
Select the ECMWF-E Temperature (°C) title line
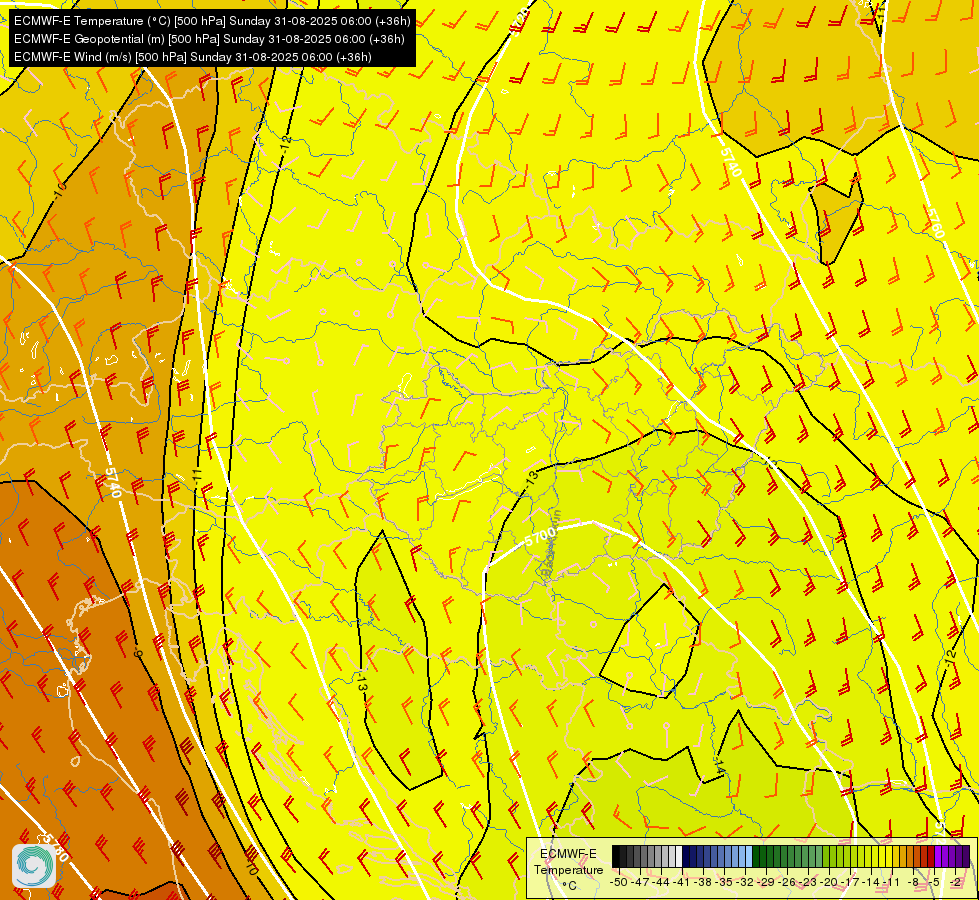pos(212,21)
